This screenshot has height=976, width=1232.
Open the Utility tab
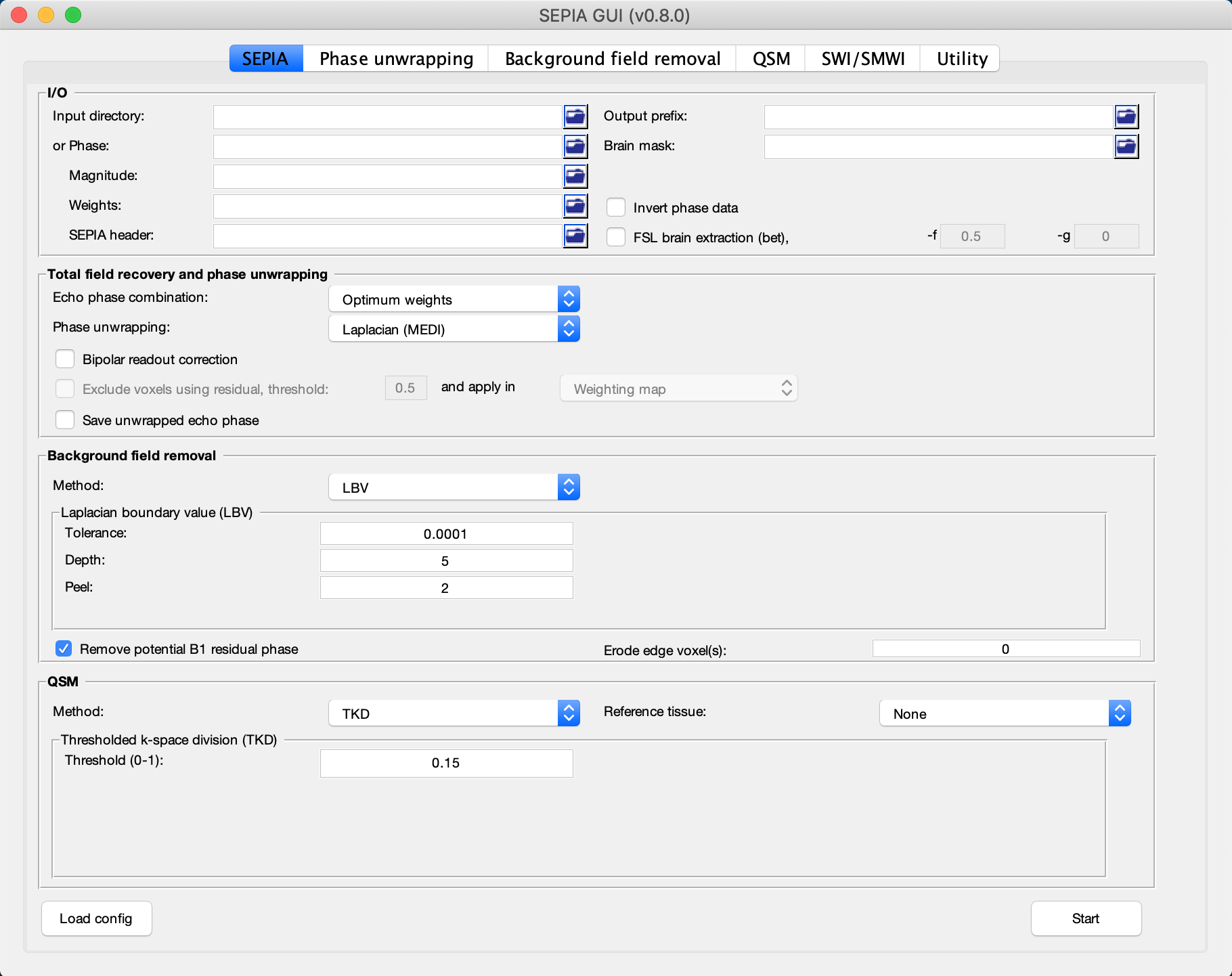point(961,59)
